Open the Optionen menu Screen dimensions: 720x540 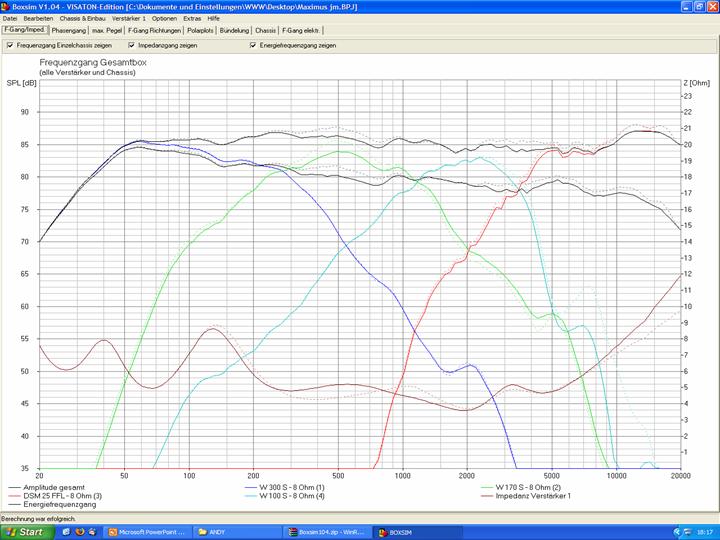165,18
